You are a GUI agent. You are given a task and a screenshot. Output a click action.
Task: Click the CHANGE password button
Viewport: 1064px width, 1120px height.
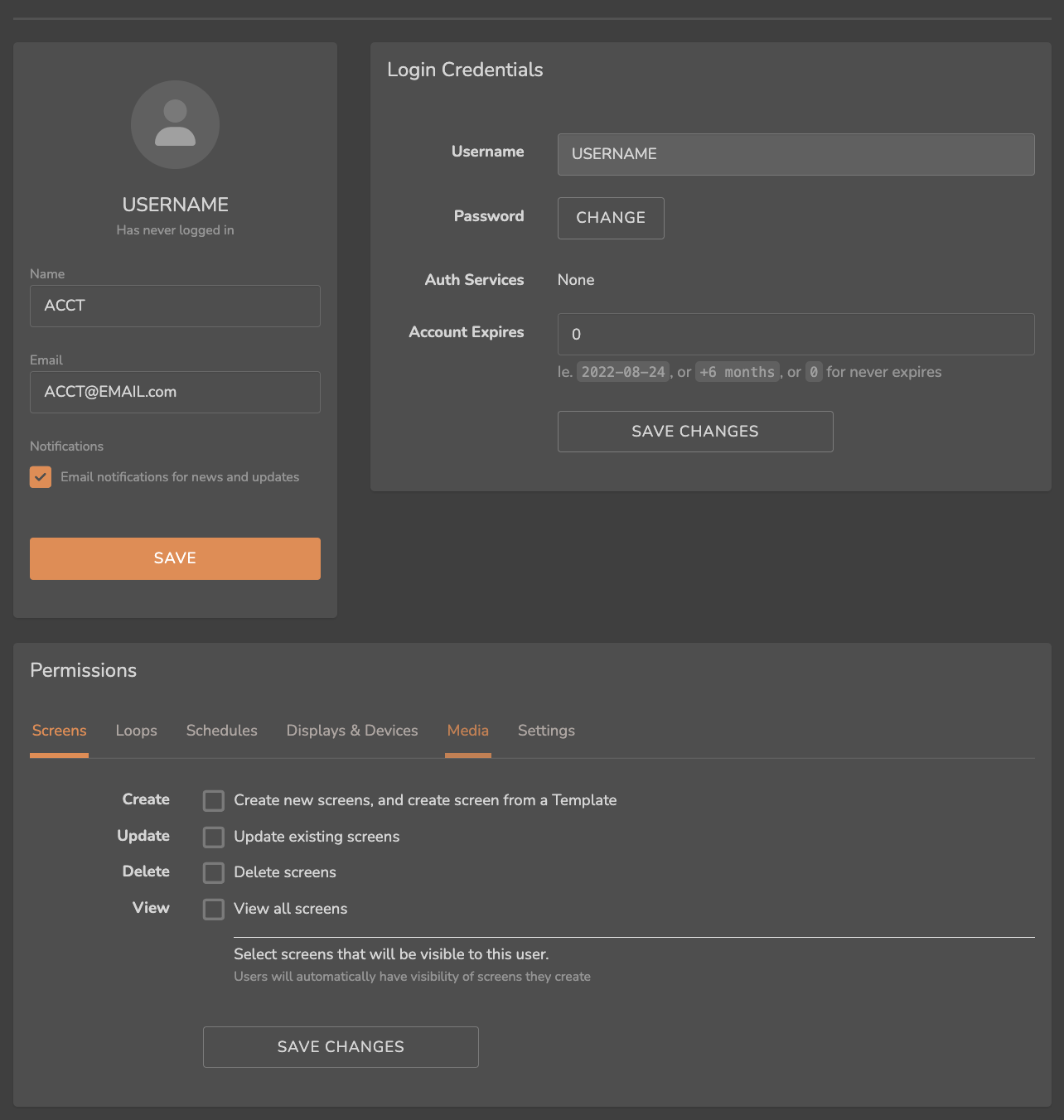pos(611,218)
